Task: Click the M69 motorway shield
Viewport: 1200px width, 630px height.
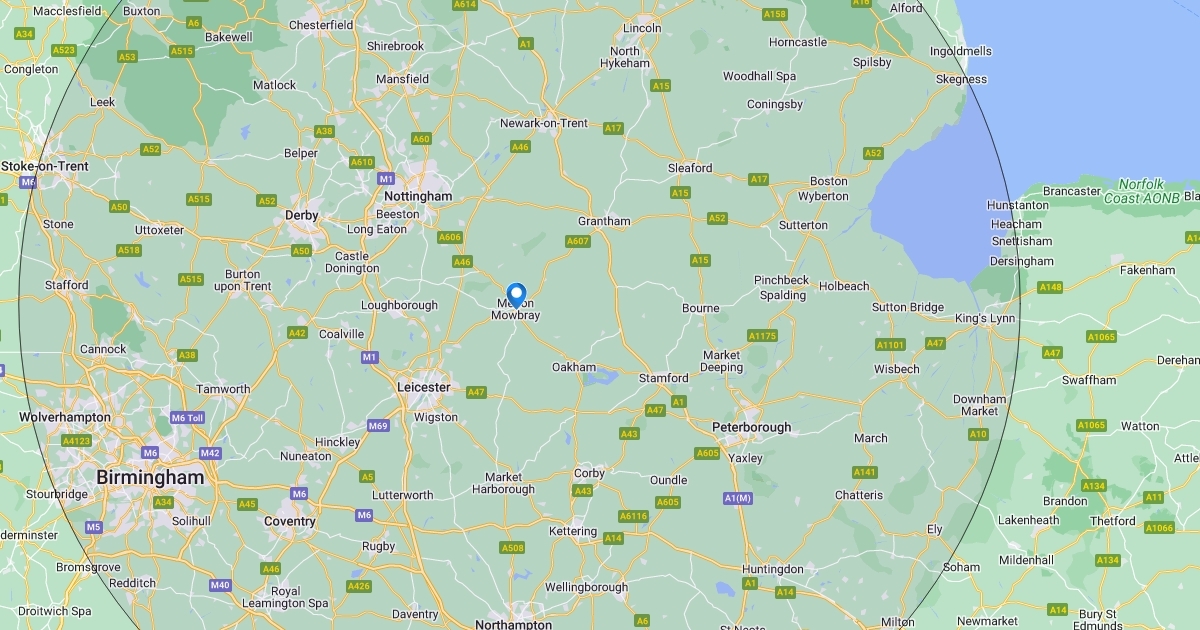Action: 378,426
